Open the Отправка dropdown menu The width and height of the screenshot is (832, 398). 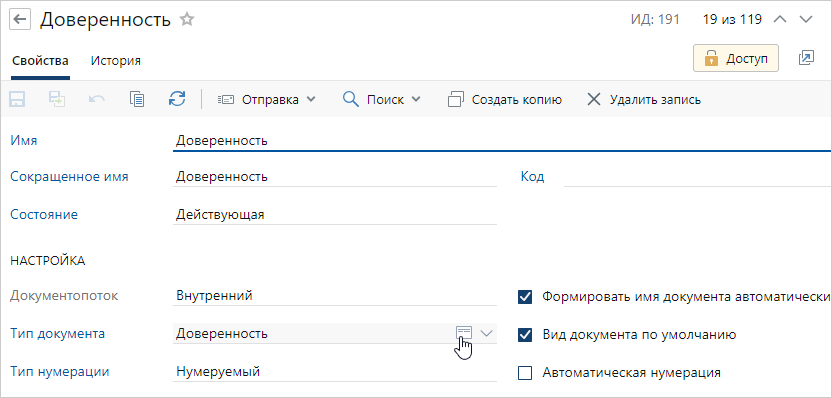tap(267, 100)
